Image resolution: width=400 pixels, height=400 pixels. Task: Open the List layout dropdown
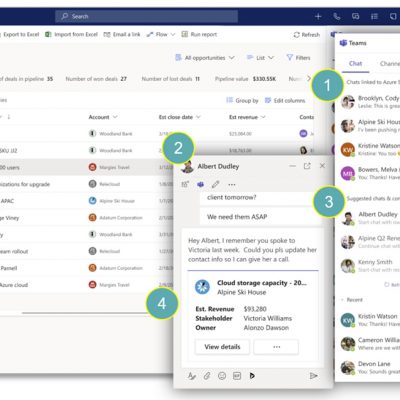[x=260, y=58]
